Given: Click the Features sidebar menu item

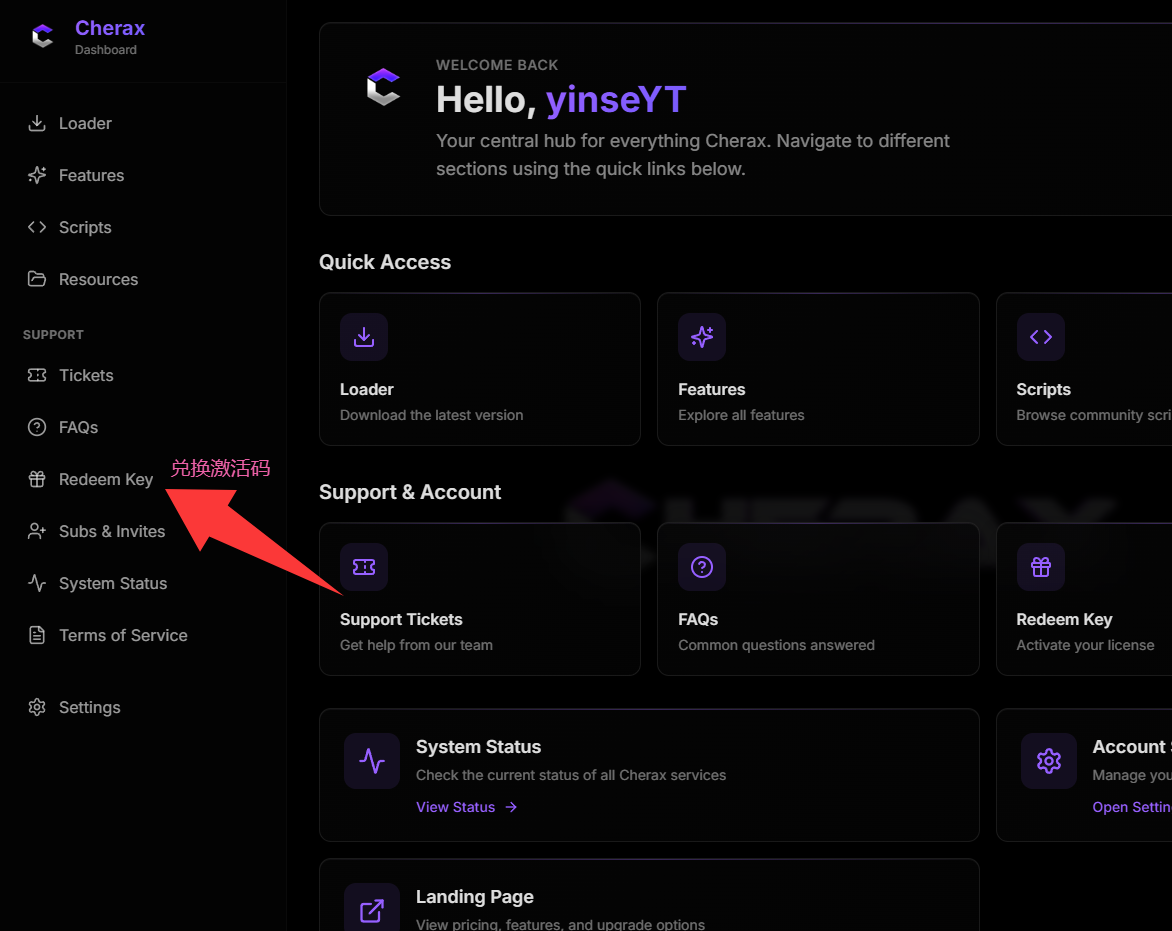Looking at the screenshot, I should click(x=91, y=176).
